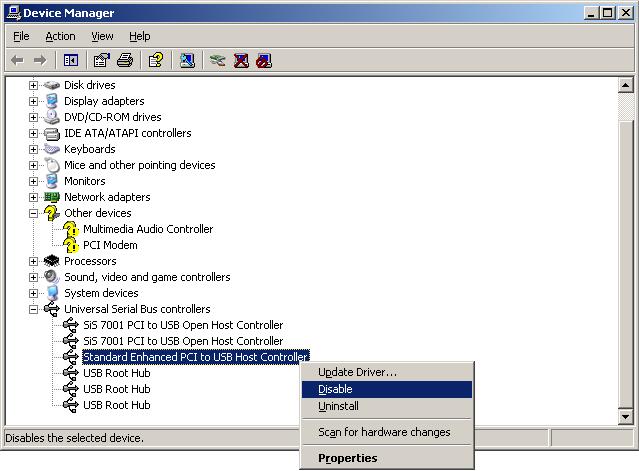Select the Network adapters card icon
The image size is (639, 471).
(52, 197)
